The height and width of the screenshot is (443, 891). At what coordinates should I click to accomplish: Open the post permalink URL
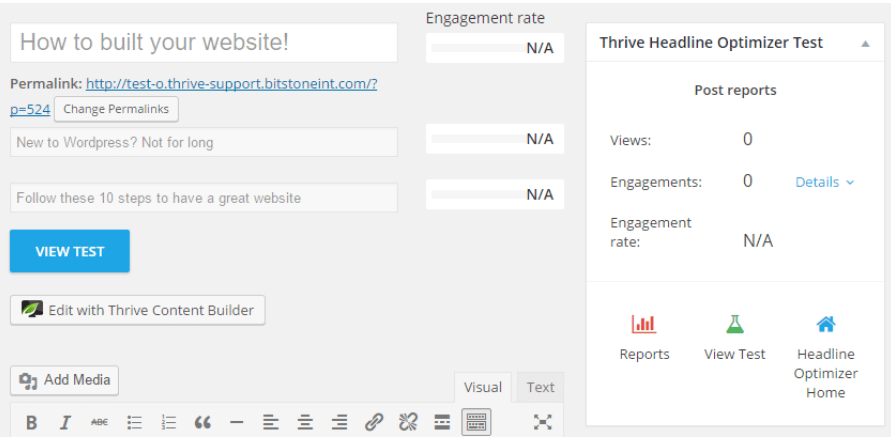[x=231, y=85]
